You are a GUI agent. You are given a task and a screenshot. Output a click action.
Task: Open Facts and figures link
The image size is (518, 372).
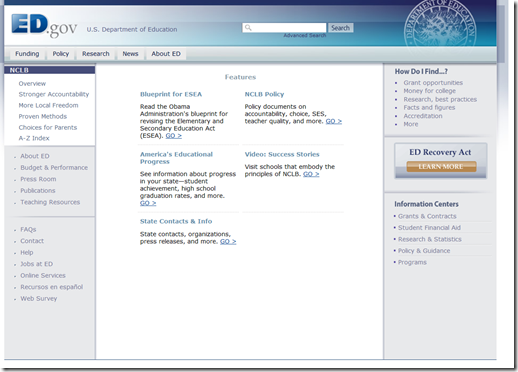[x=429, y=107]
